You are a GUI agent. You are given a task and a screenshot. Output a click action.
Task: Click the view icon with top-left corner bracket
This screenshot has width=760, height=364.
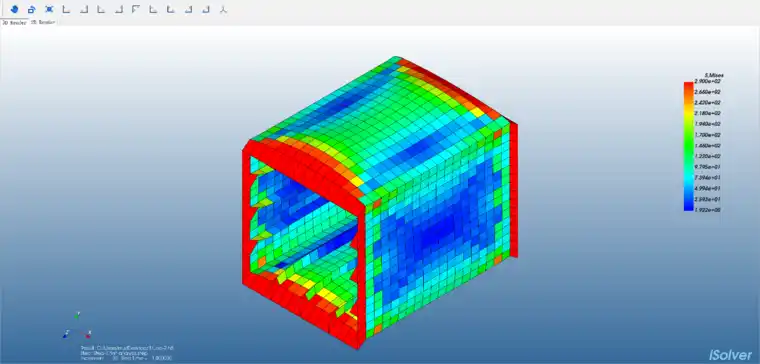click(x=136, y=9)
